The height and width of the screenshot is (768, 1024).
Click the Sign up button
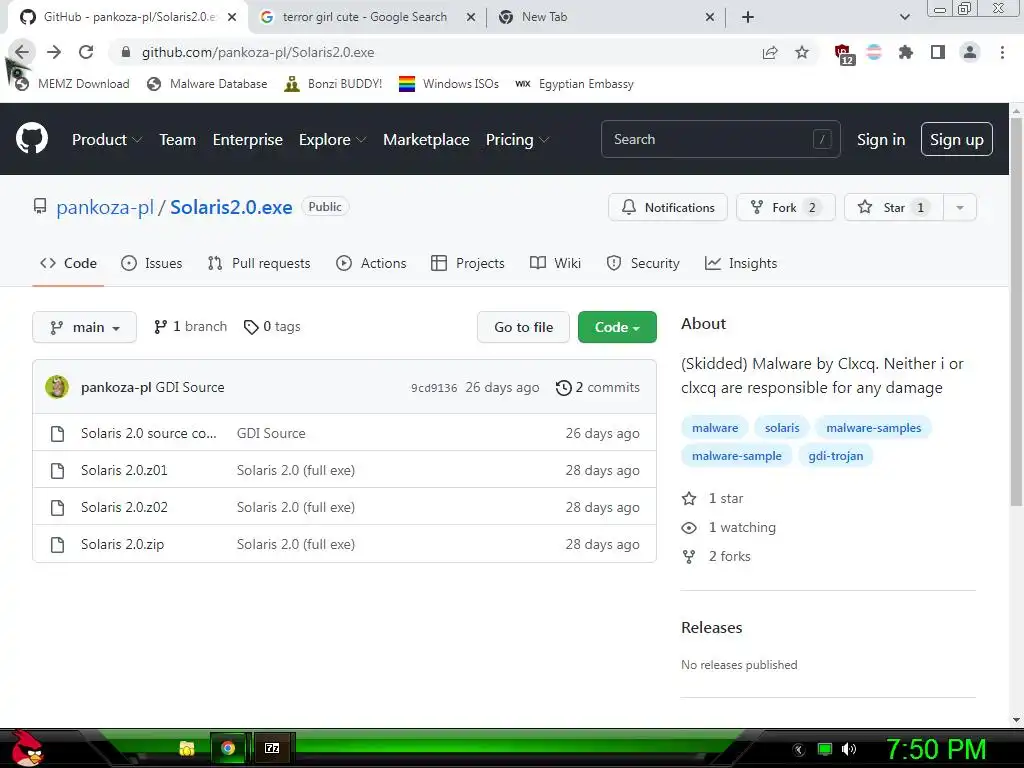click(x=957, y=140)
